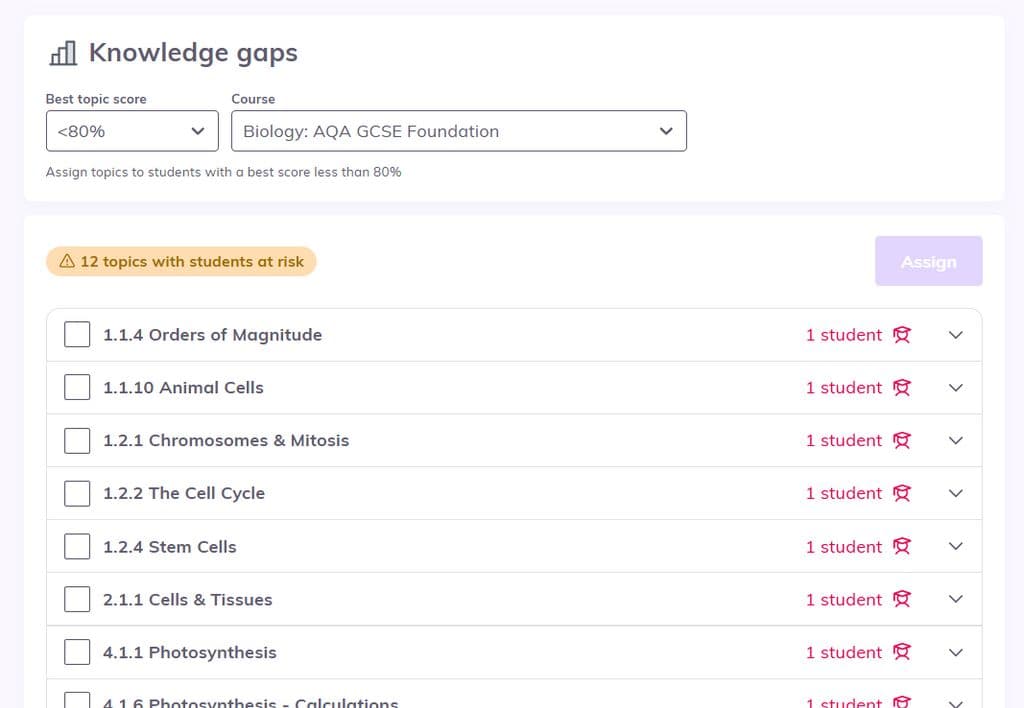This screenshot has width=1024, height=708.
Task: Click the warning triangle in the risk badge
Action: pos(66,261)
